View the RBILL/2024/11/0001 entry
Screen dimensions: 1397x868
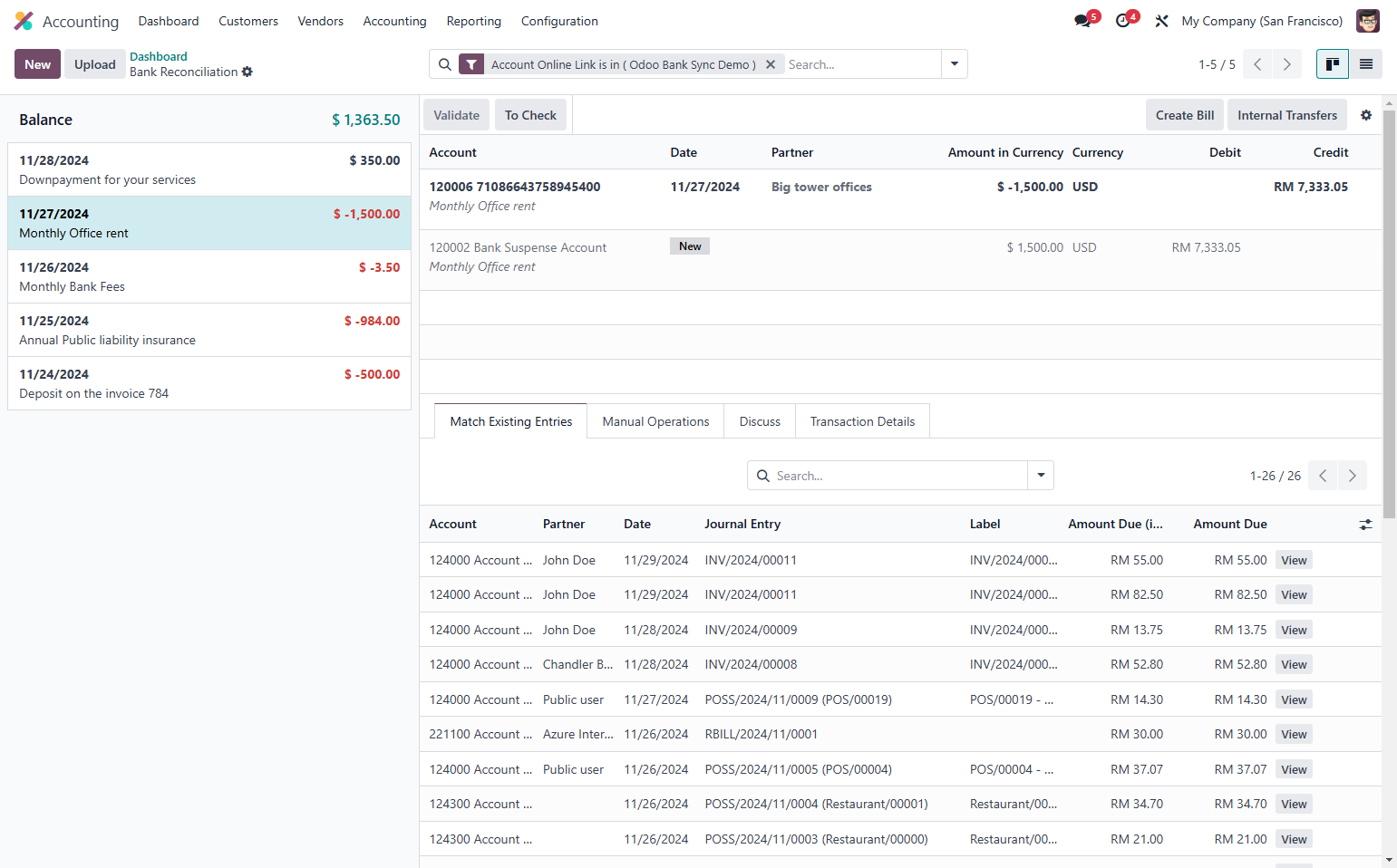1294,735
